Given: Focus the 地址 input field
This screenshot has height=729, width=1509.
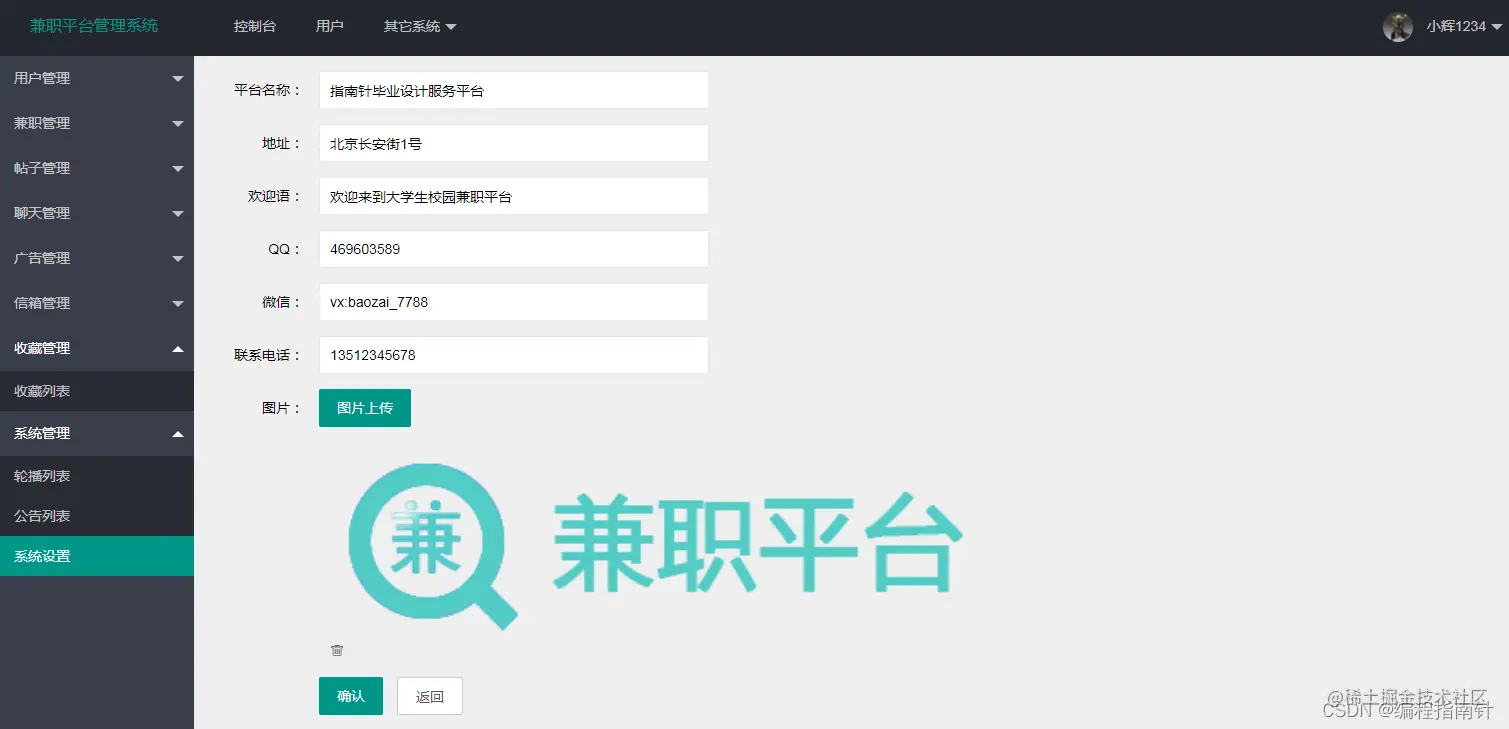Looking at the screenshot, I should click(x=514, y=143).
